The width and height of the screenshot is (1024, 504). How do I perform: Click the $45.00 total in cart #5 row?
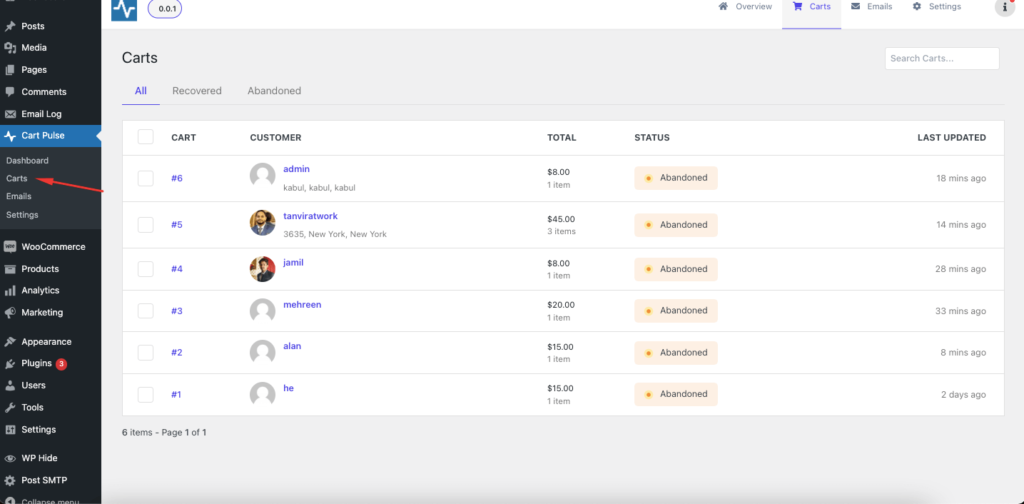[x=561, y=219]
